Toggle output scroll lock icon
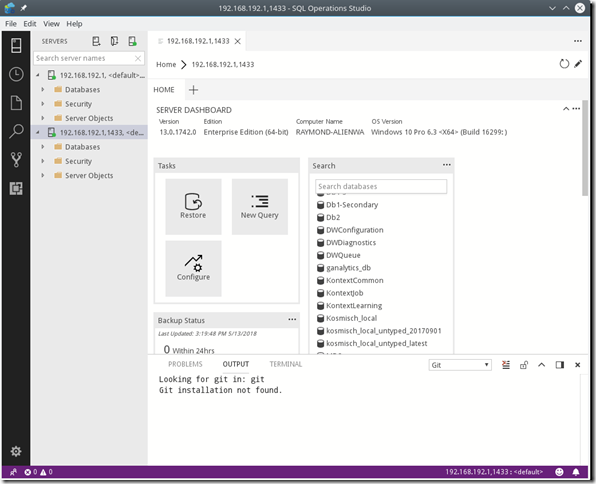This screenshot has width=596, height=484. coord(524,365)
